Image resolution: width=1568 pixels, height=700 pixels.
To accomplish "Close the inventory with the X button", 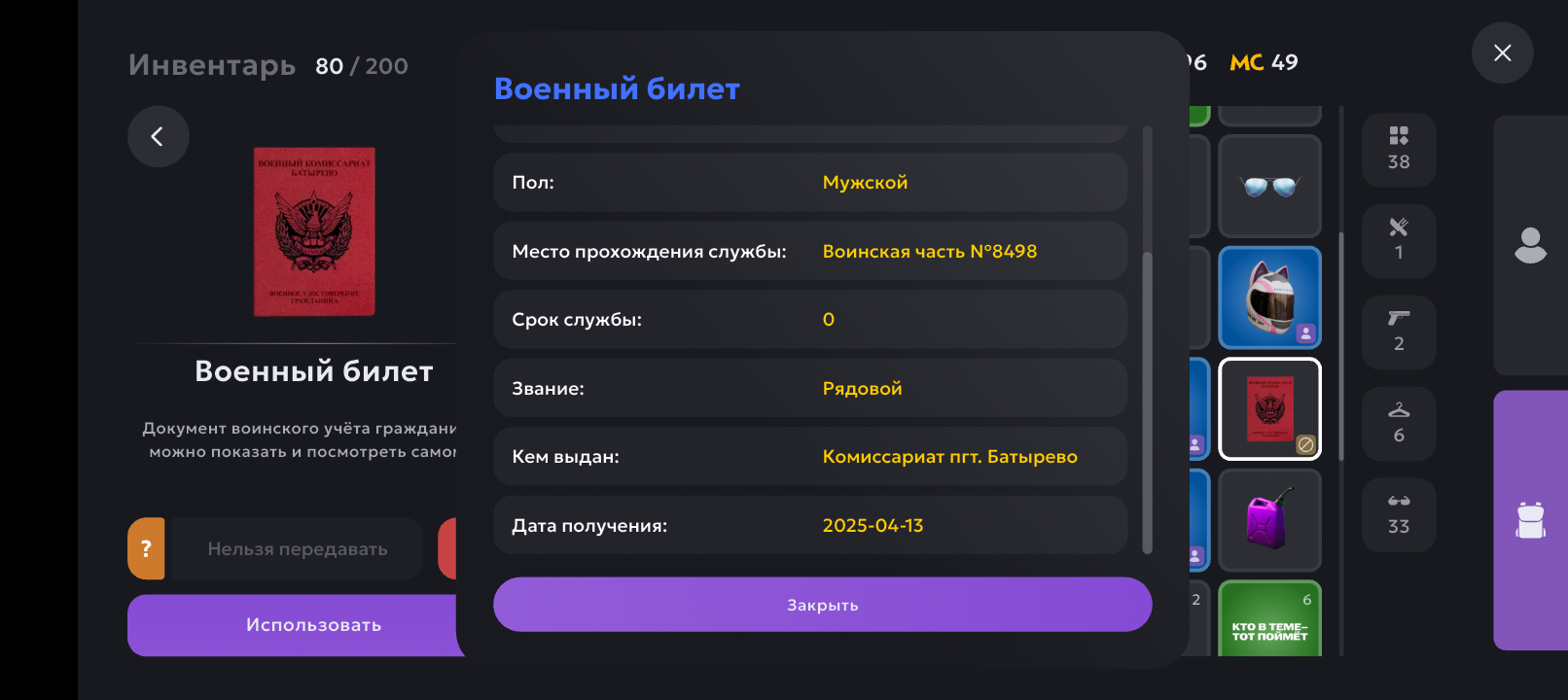I will pos(1502,53).
